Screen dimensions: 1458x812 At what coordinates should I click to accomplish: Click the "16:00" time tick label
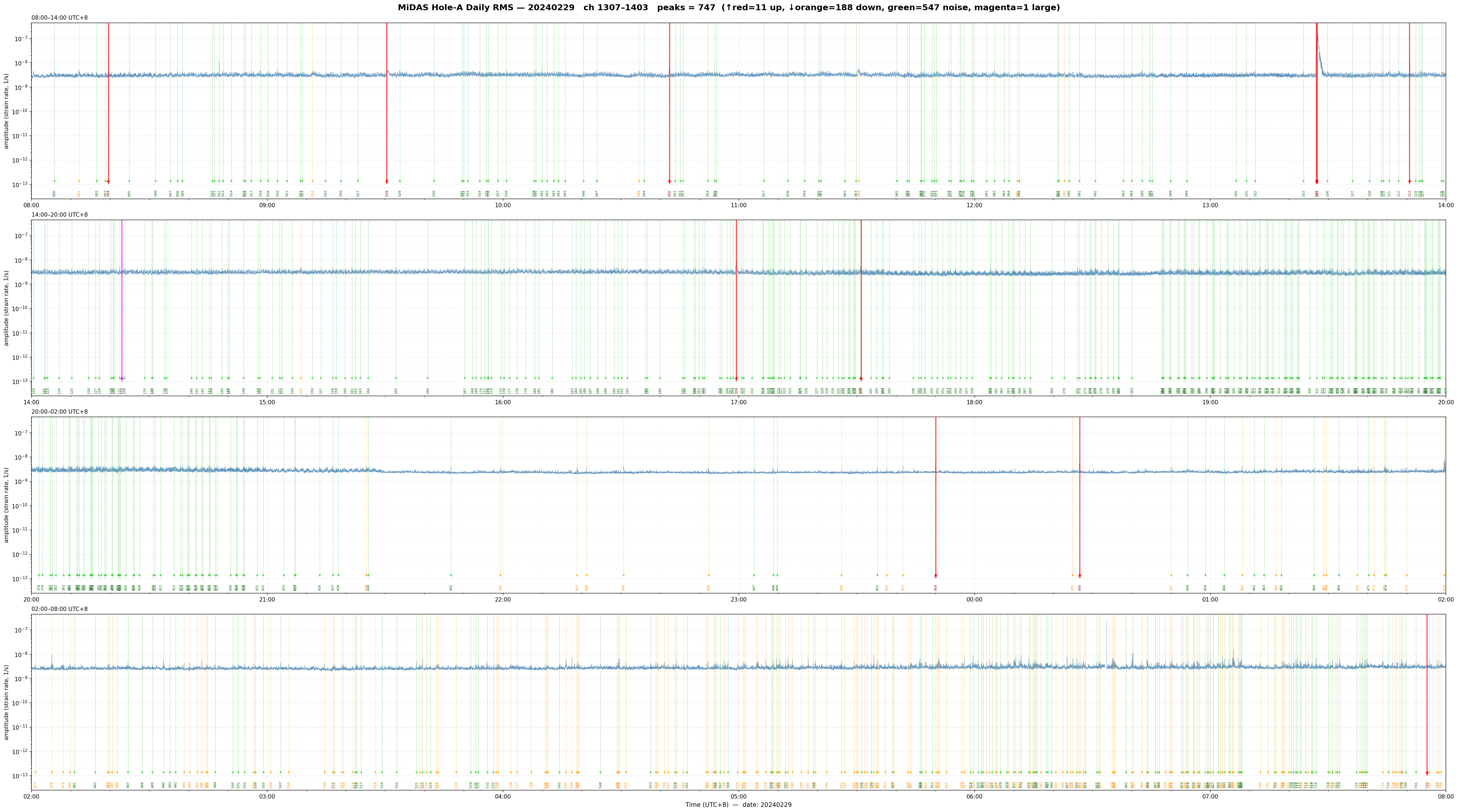coord(503,402)
